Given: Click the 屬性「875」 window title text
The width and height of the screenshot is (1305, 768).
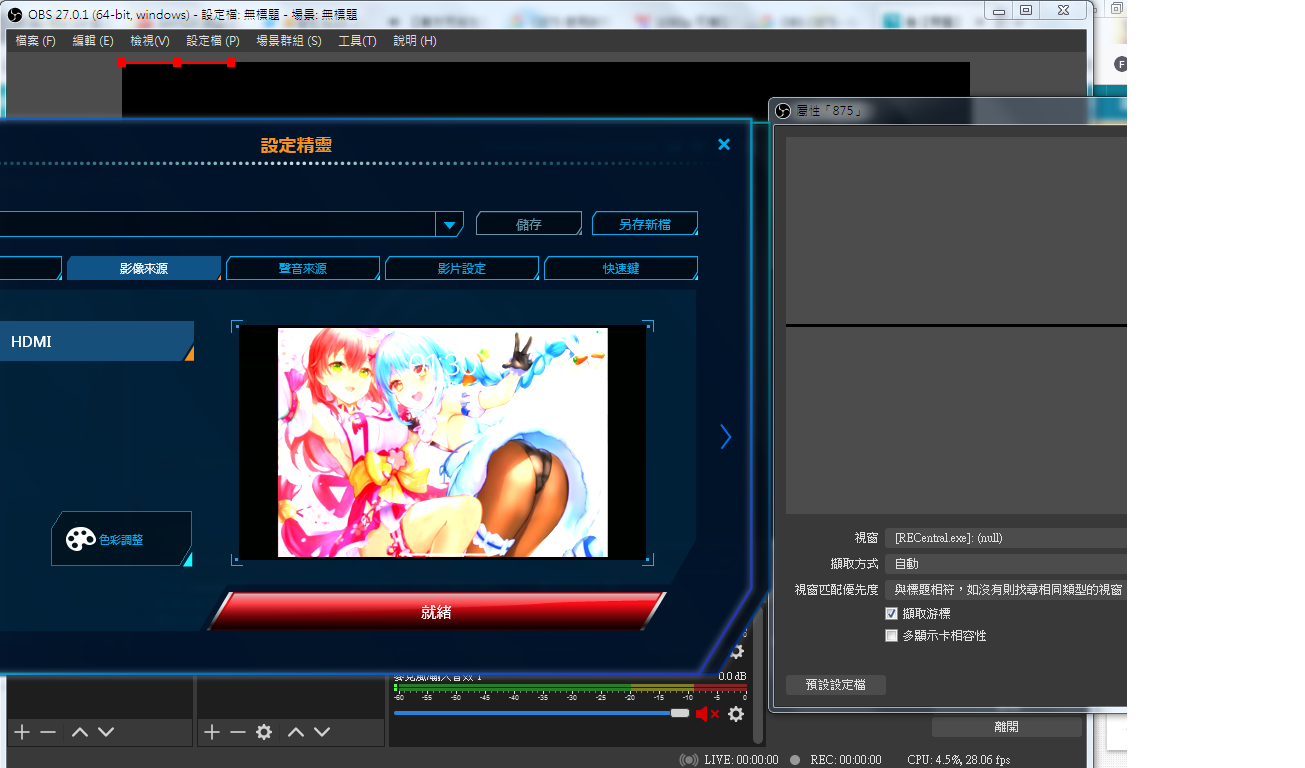Looking at the screenshot, I should tap(828, 111).
